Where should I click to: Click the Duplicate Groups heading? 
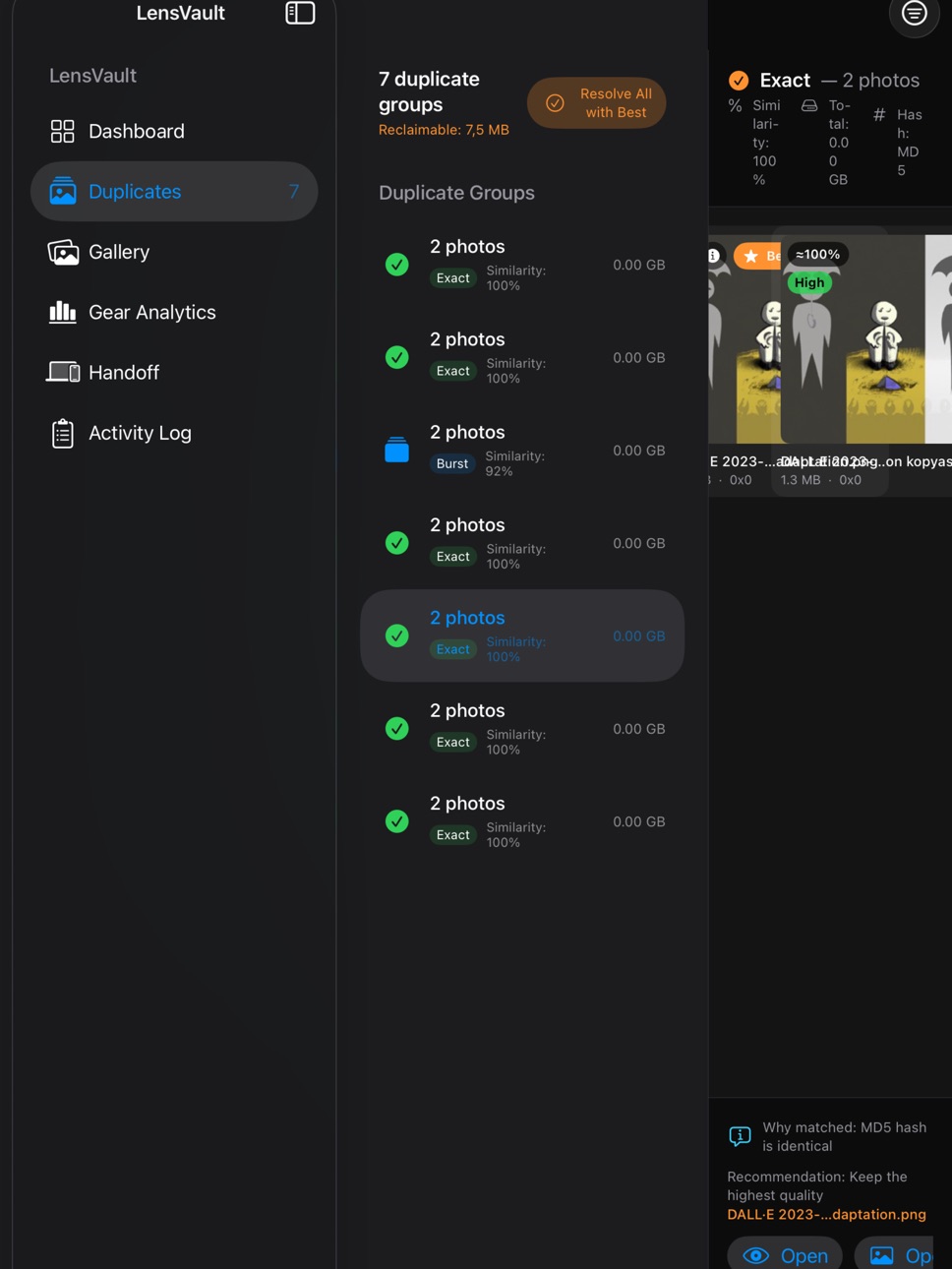[456, 193]
